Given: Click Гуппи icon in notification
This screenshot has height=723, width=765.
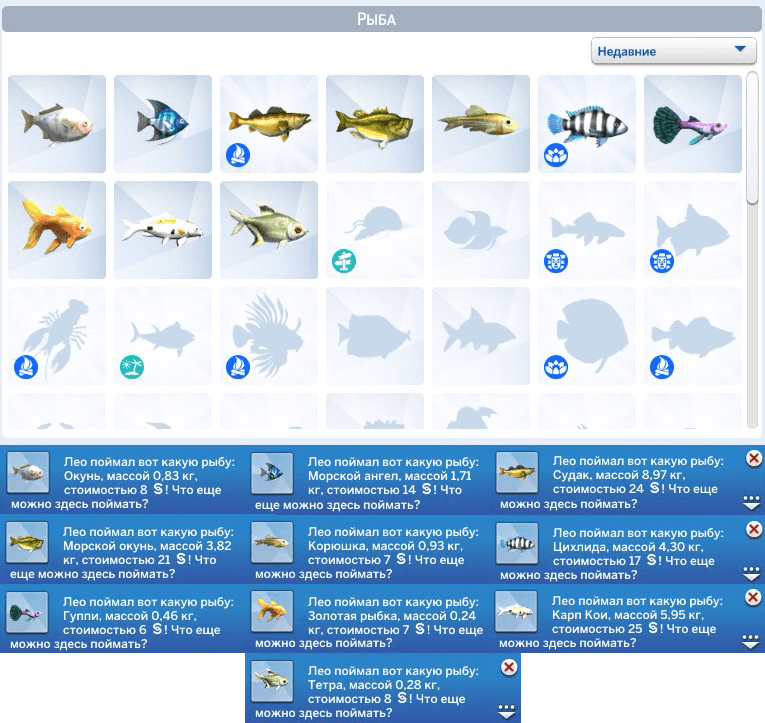Looking at the screenshot, I should pyautogui.click(x=27, y=612).
